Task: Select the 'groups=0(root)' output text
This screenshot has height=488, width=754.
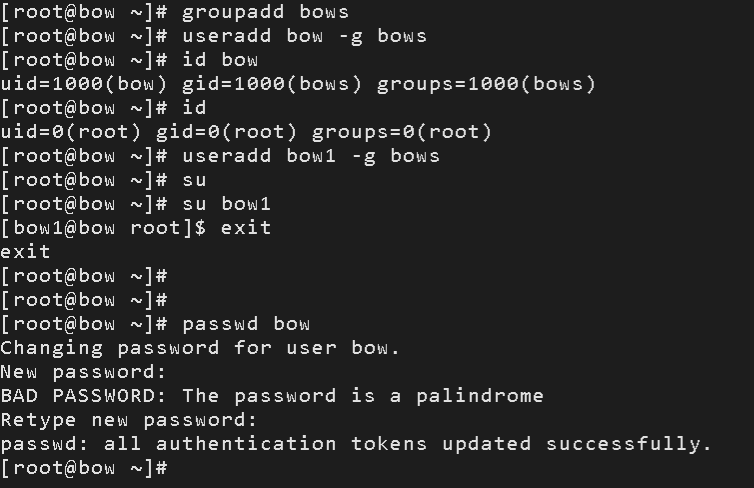Action: [x=402, y=132]
